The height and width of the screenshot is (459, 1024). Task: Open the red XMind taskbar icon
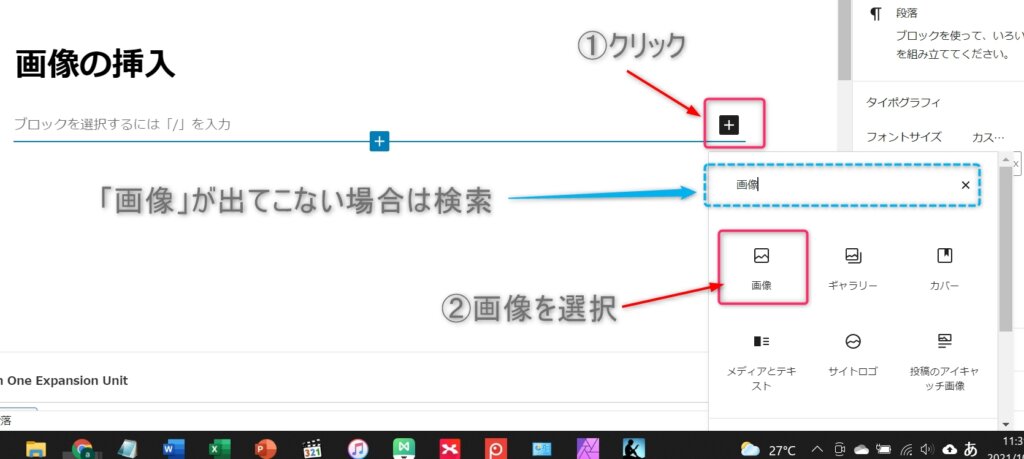[450, 449]
